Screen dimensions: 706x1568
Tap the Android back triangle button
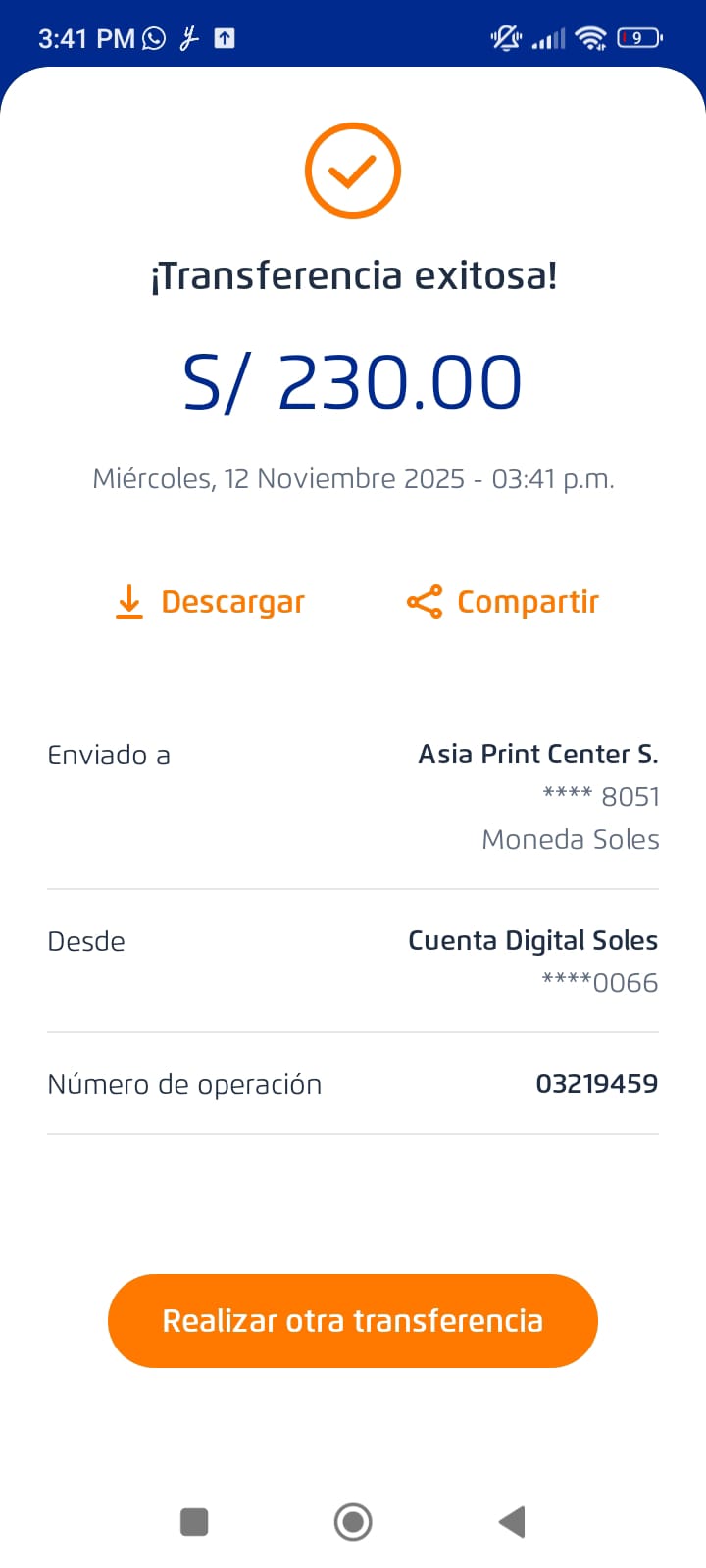tap(512, 1522)
